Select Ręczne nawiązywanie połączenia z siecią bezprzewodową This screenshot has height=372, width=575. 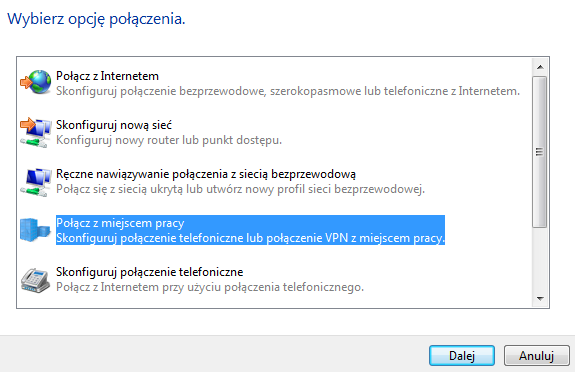(x=206, y=174)
